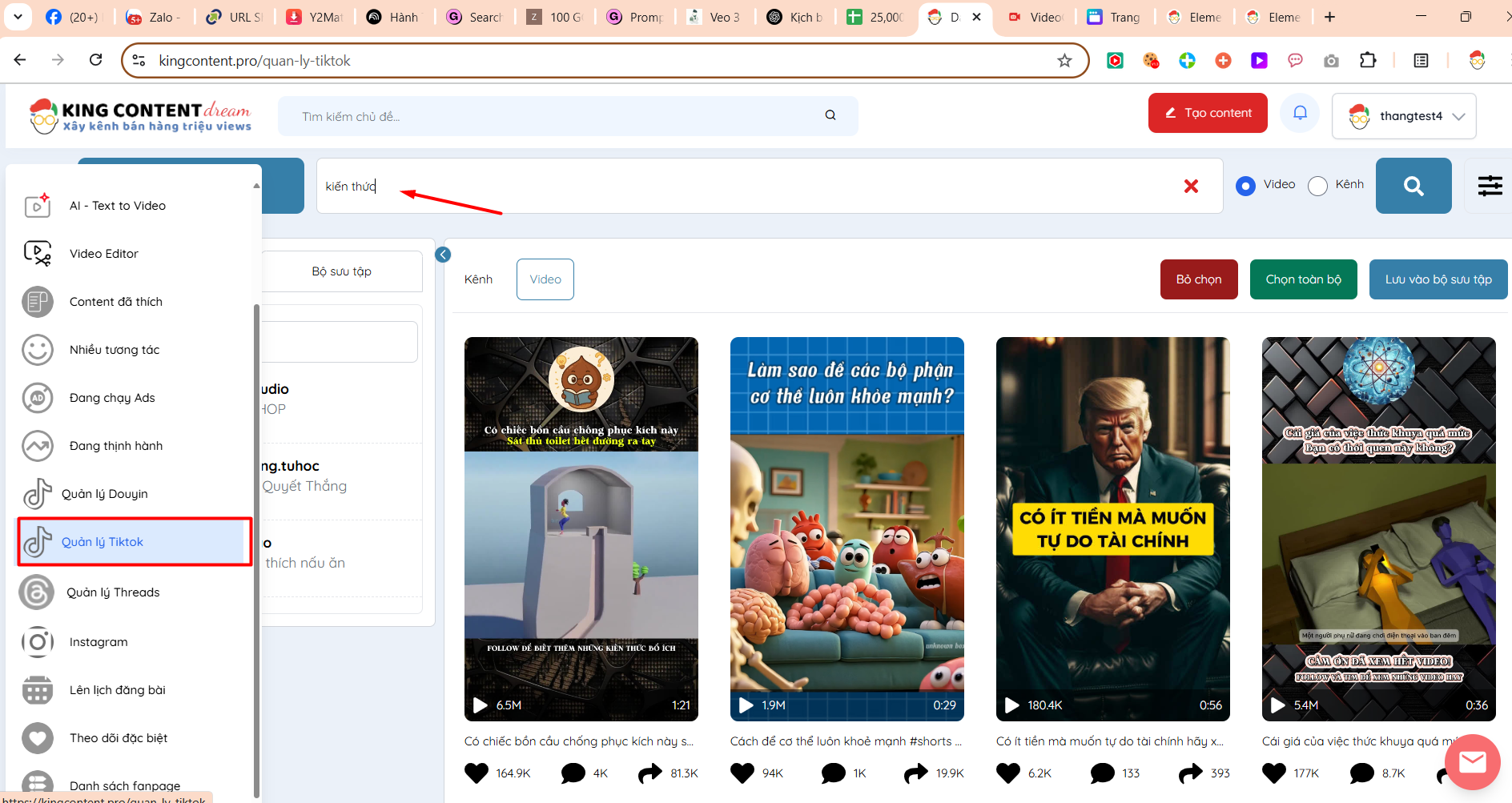Expand thangtest4 account dropdown
This screenshot has width=1512, height=803.
click(x=1404, y=116)
